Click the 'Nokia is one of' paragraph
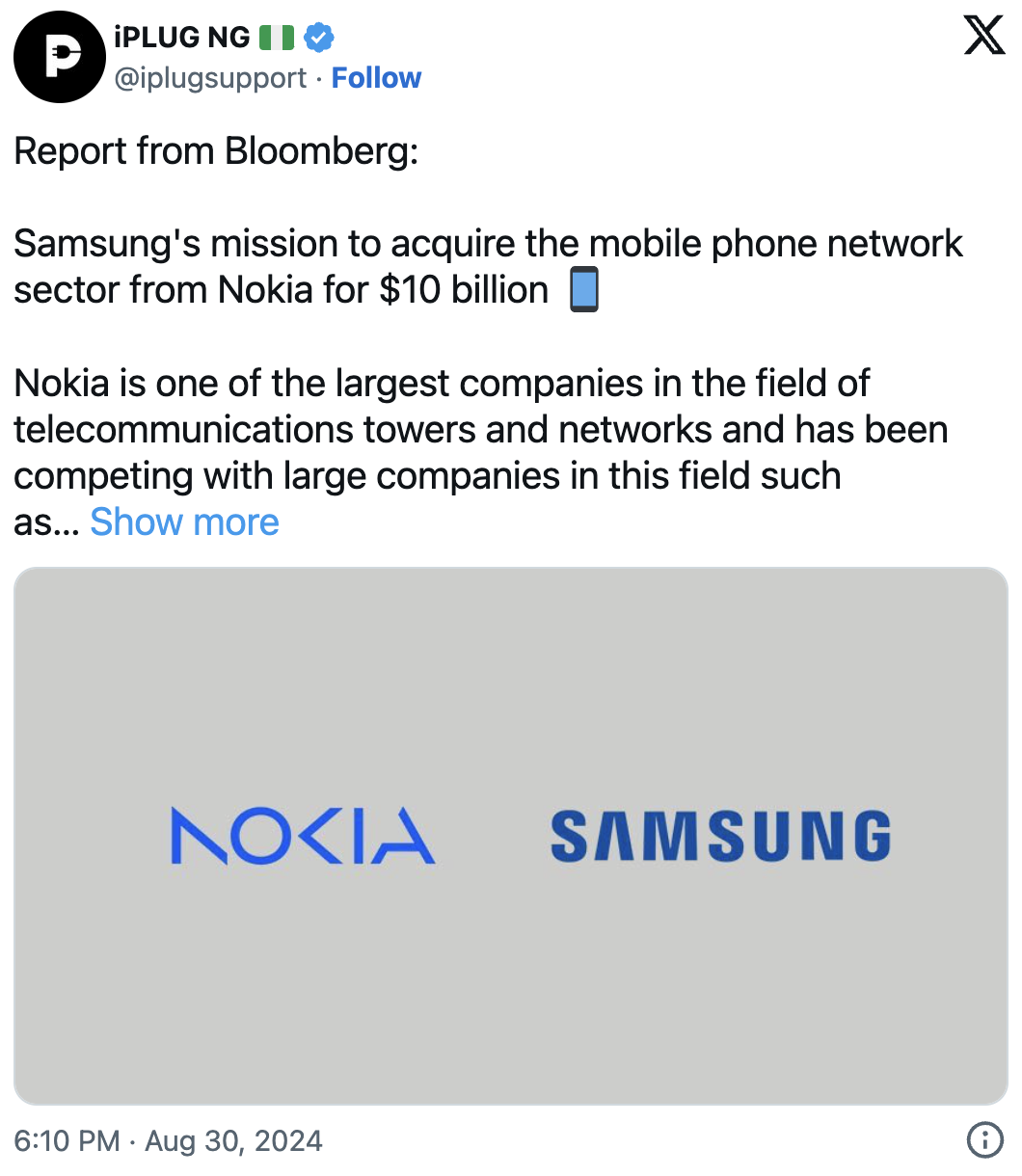 click(481, 453)
